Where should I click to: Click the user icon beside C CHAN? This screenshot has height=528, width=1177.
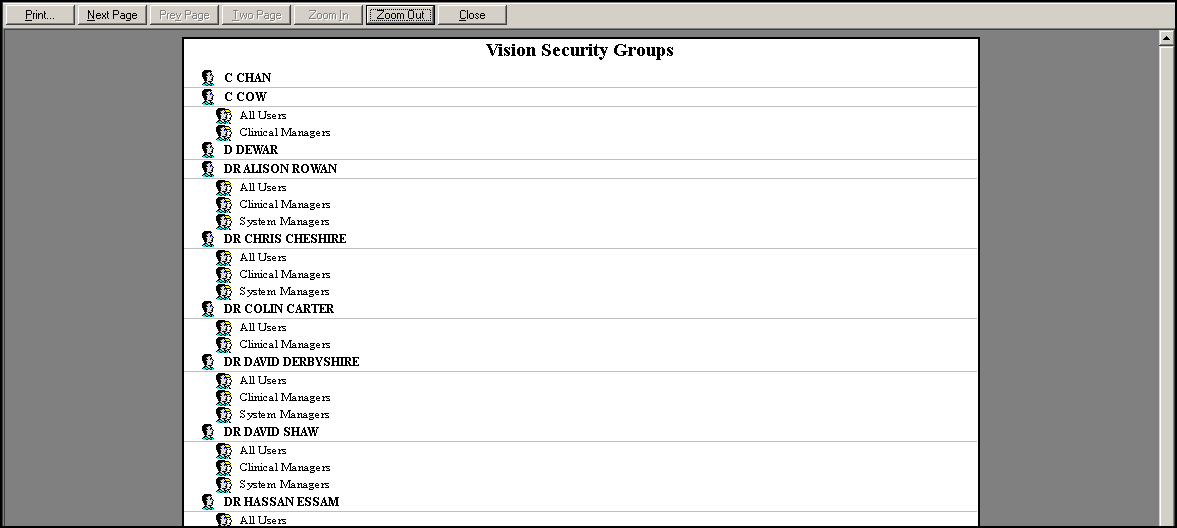coord(208,78)
